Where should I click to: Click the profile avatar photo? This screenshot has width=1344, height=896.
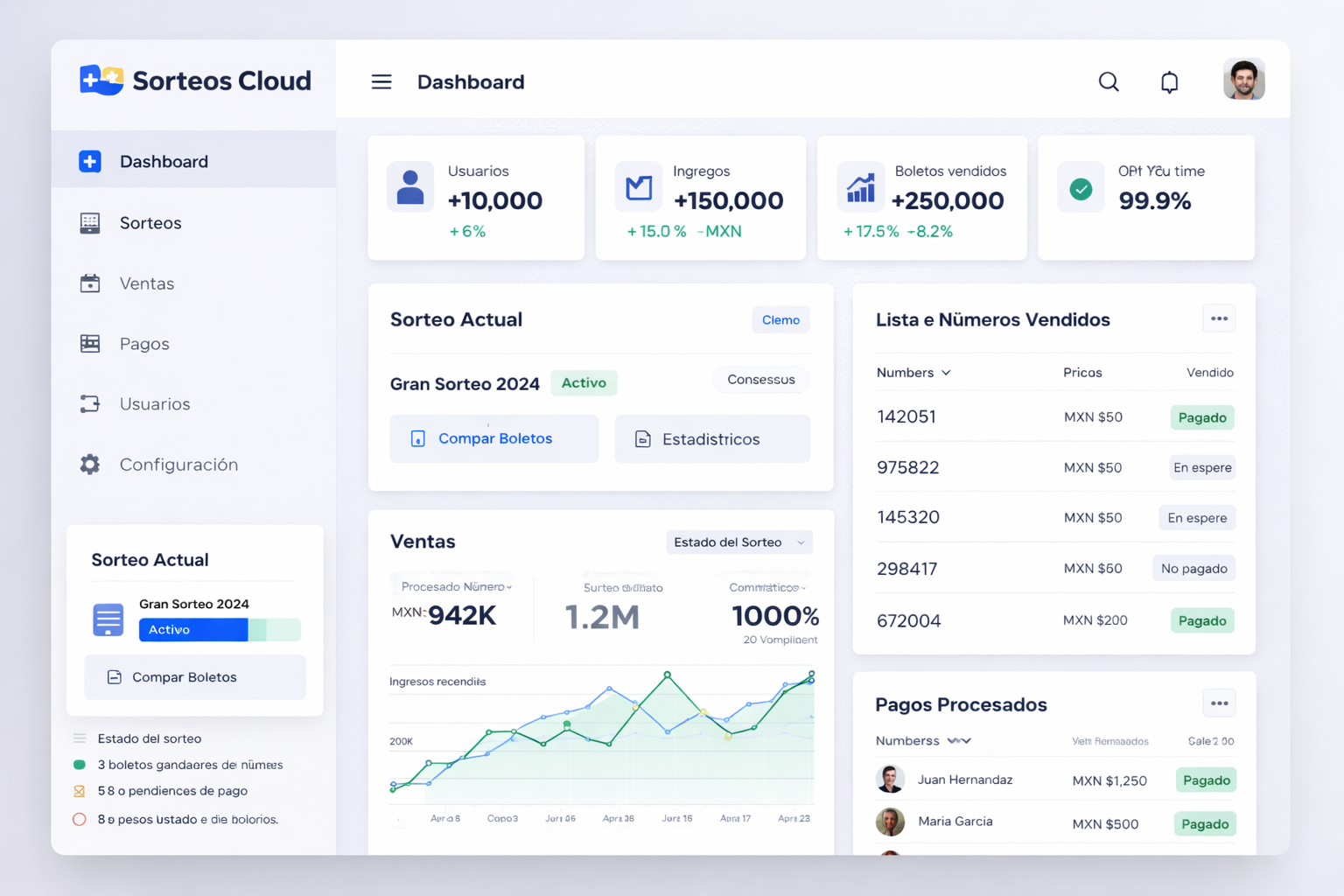coord(1242,79)
